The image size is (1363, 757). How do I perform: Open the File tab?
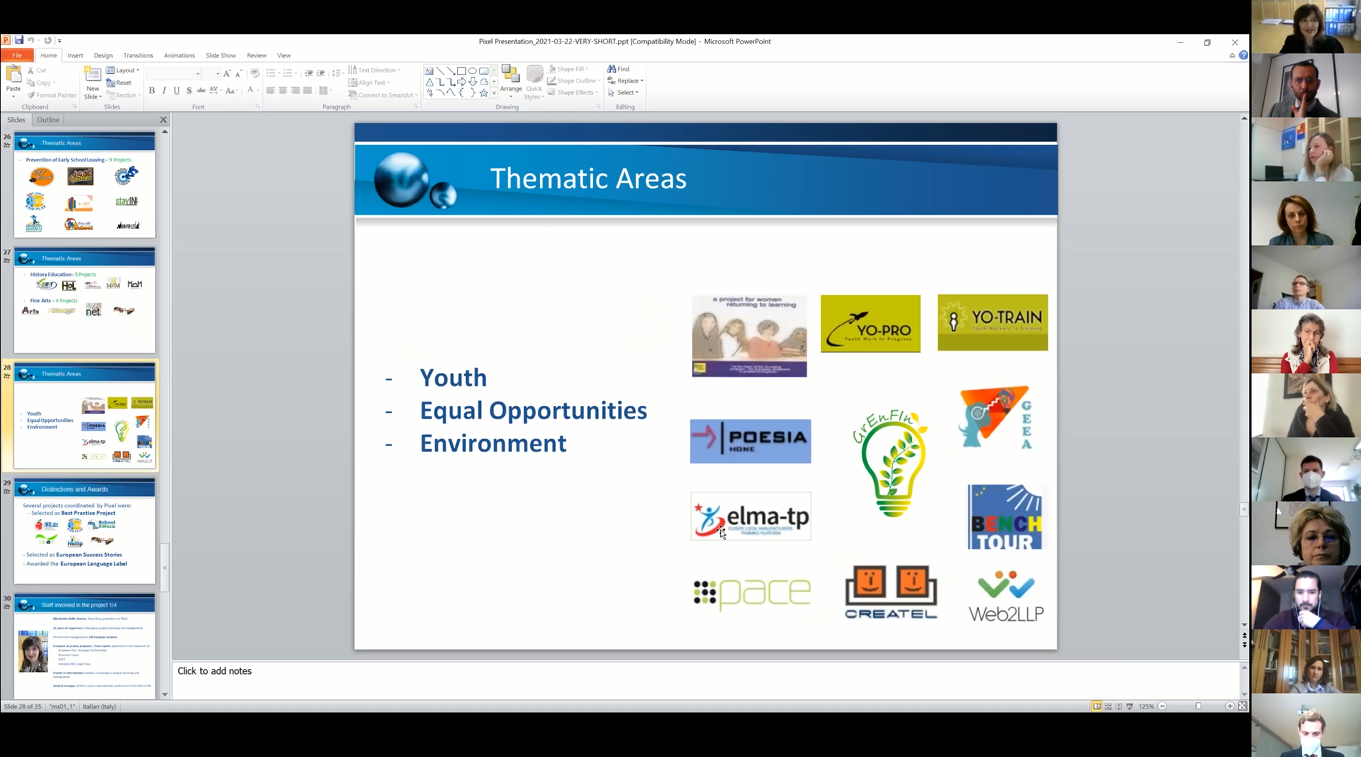pyautogui.click(x=17, y=55)
